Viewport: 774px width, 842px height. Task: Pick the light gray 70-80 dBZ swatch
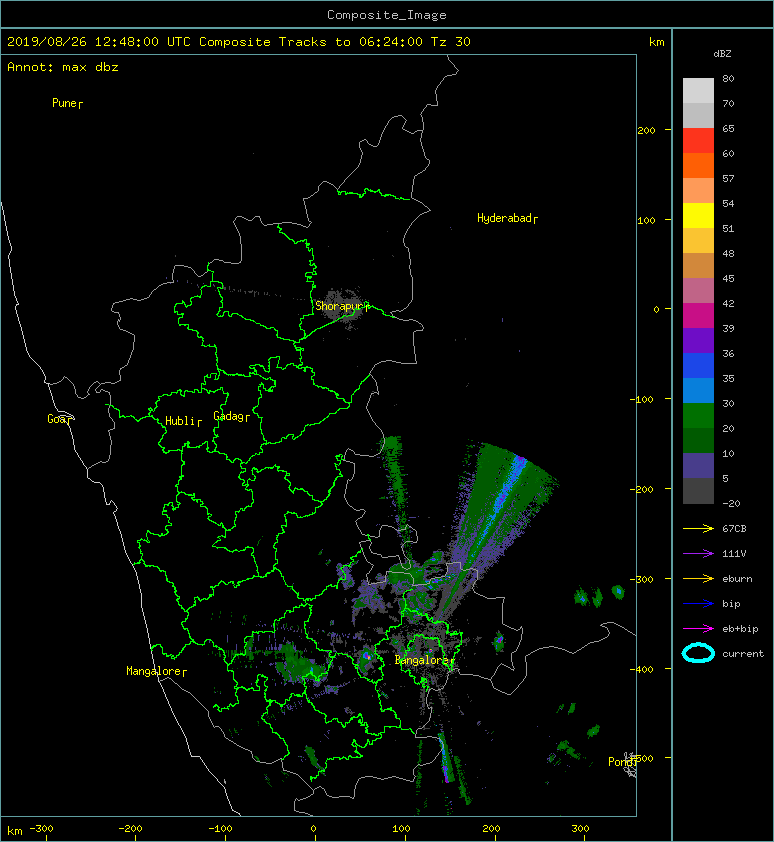698,90
